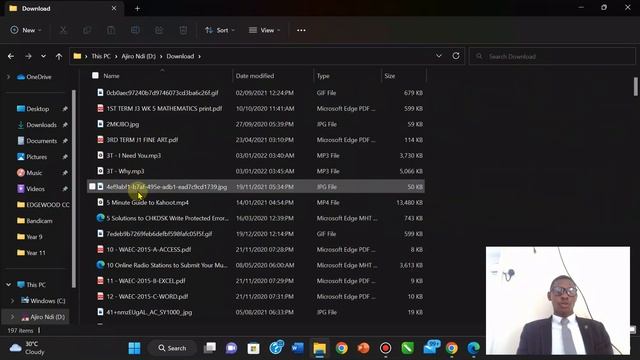Open Microsoft Store from the taskbar

coord(253,348)
